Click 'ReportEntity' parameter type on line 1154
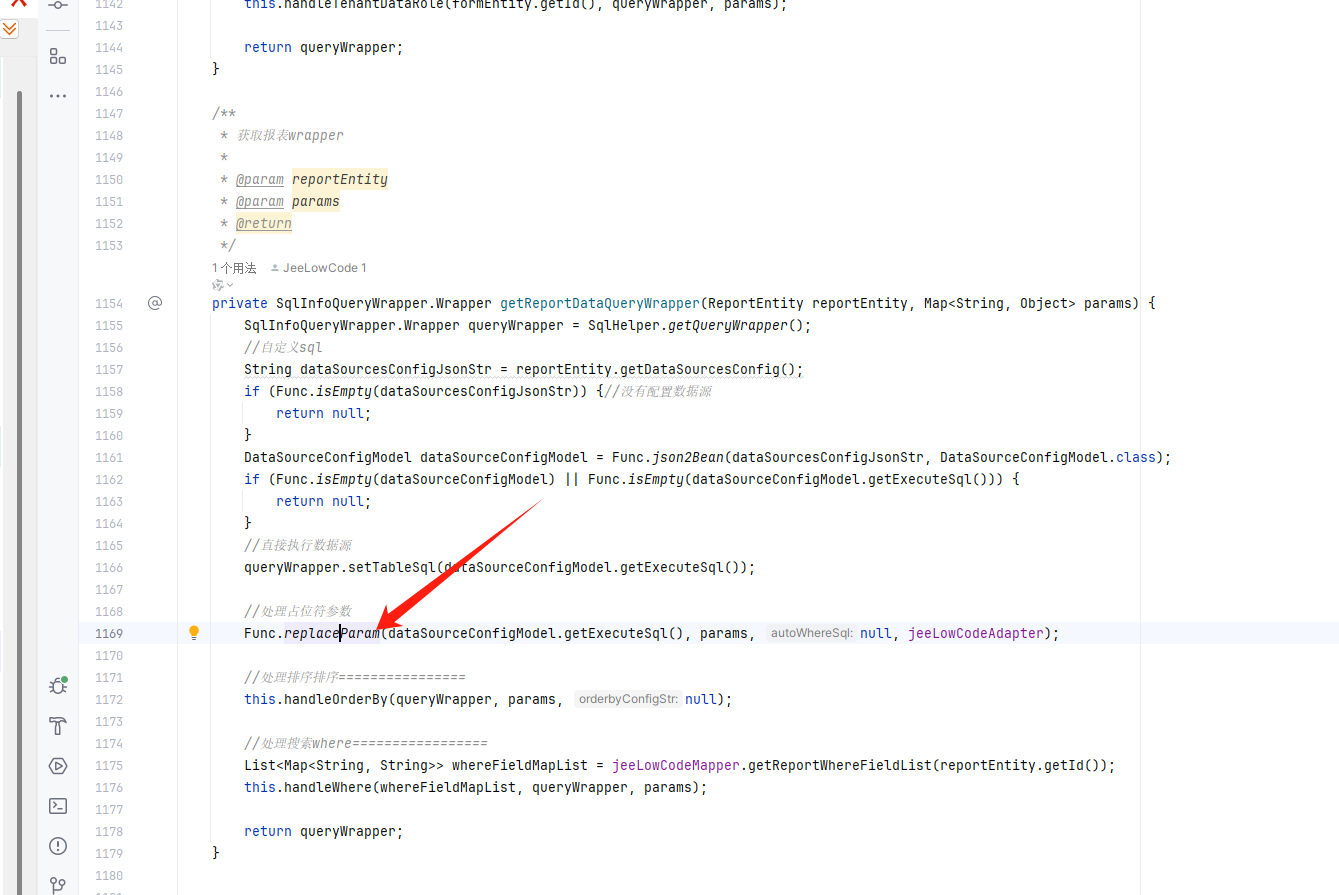Screen dimensions: 1339x895 756,303
